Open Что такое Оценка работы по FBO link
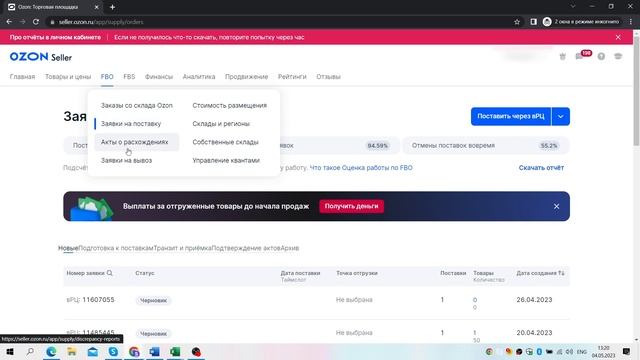Viewport: 640px width, 360px height. [x=361, y=168]
